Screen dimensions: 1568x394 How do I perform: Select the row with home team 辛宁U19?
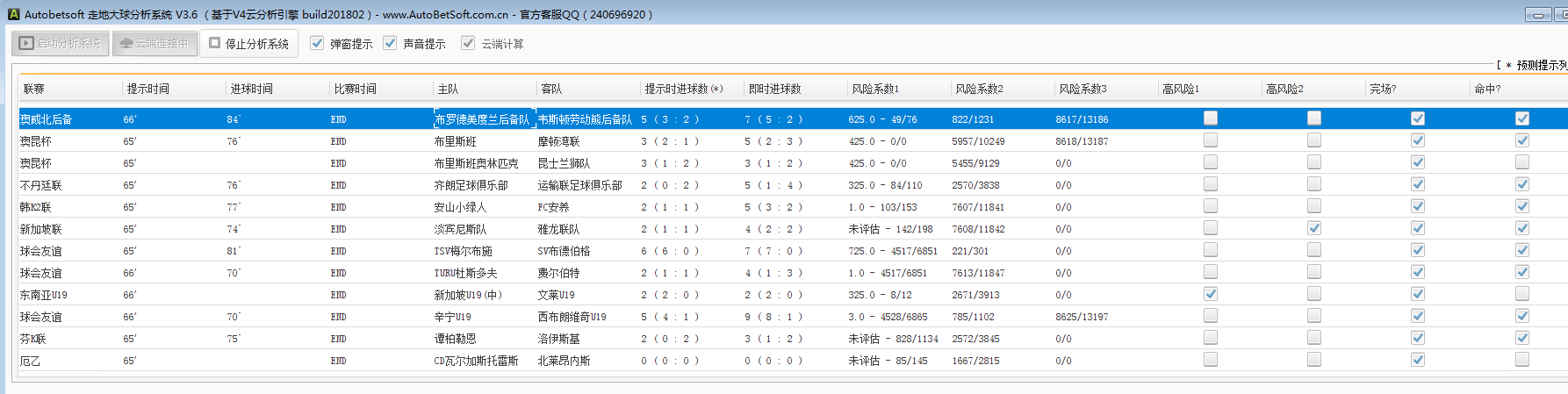coord(453,317)
